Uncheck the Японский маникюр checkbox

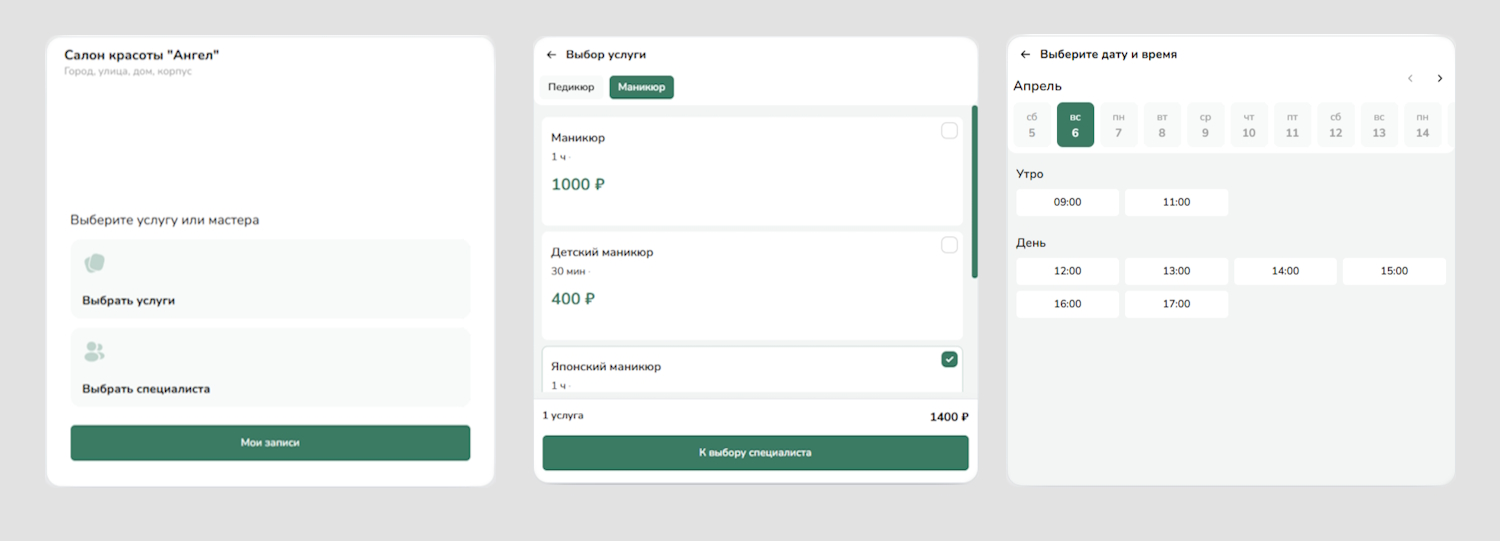pos(949,359)
